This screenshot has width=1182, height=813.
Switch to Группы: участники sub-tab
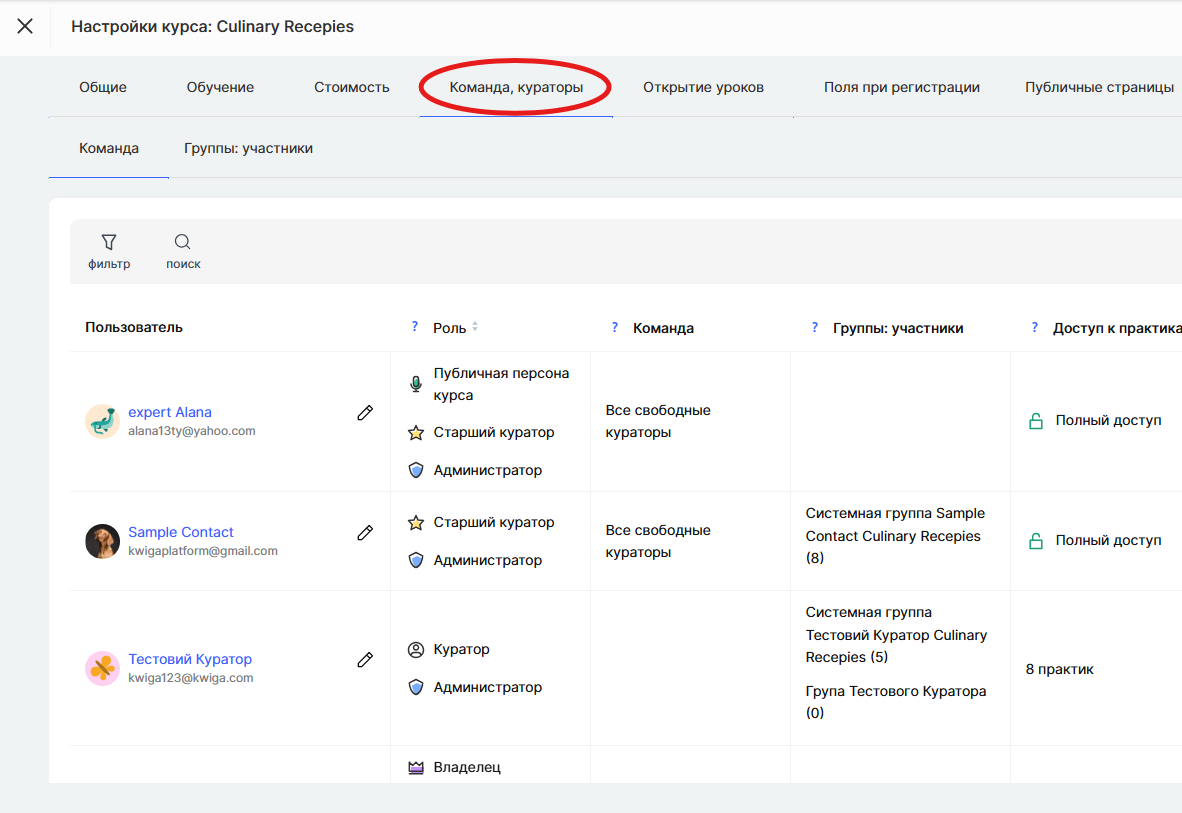pyautogui.click(x=248, y=148)
